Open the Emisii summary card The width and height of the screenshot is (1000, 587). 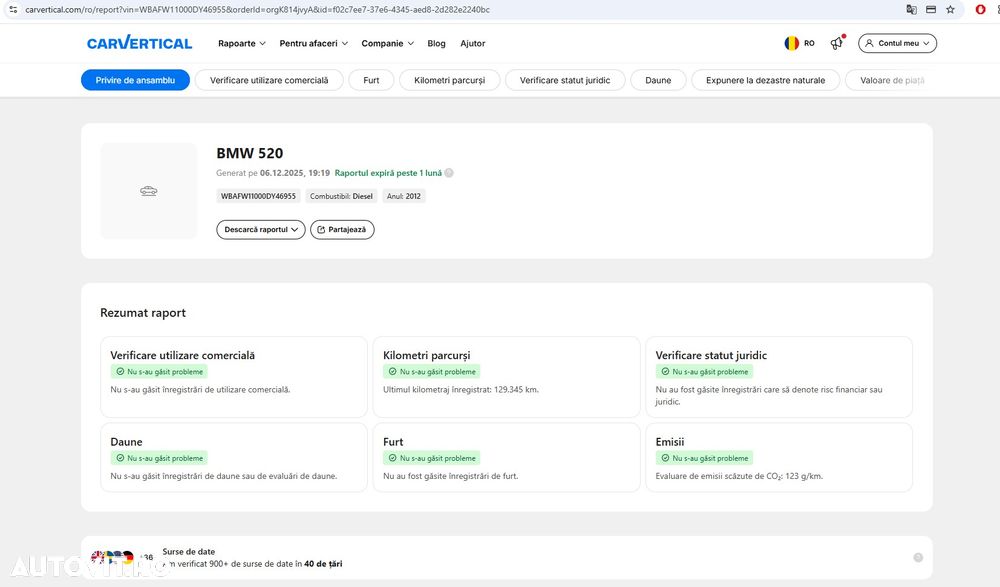tap(779, 457)
